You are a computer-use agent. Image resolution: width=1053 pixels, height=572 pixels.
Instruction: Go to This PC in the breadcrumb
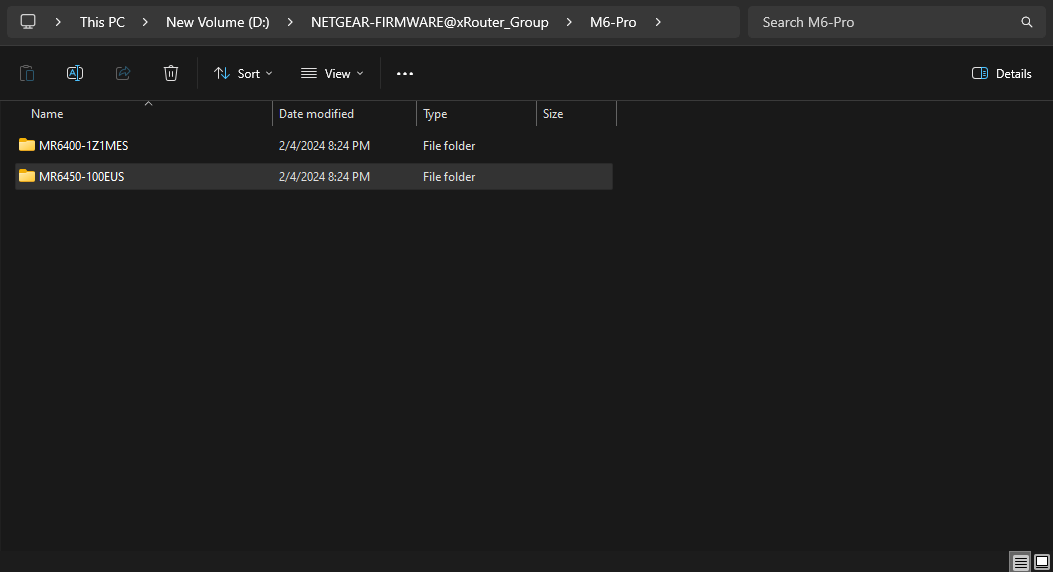102,22
